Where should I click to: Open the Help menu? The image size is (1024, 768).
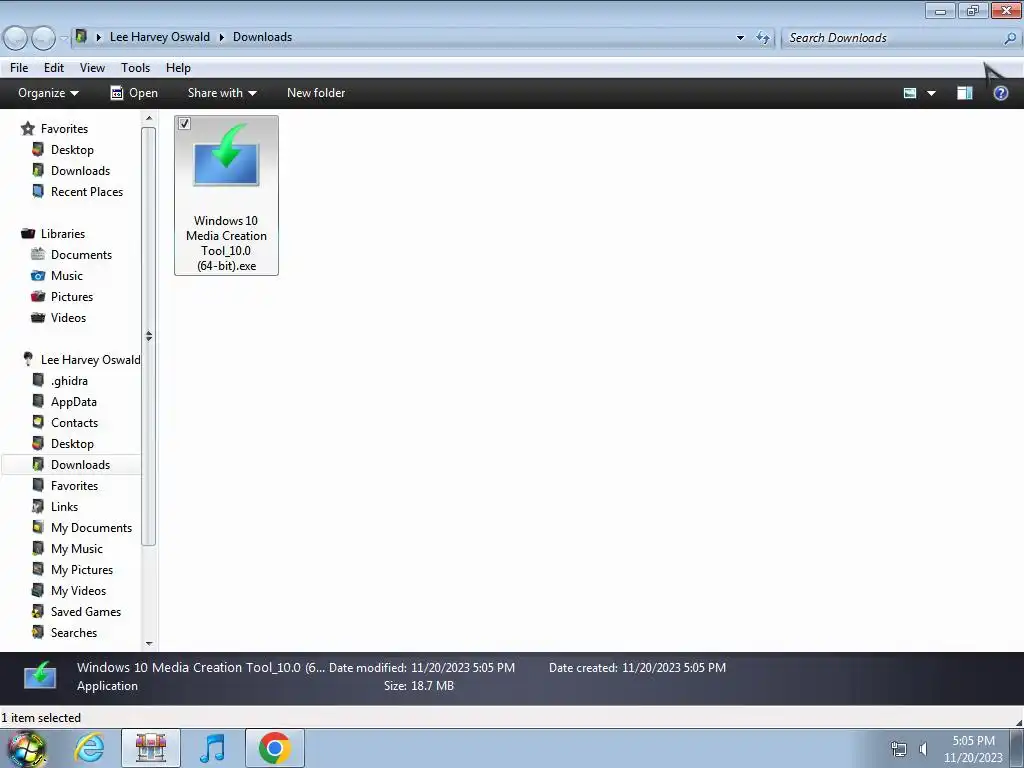pyautogui.click(x=178, y=68)
